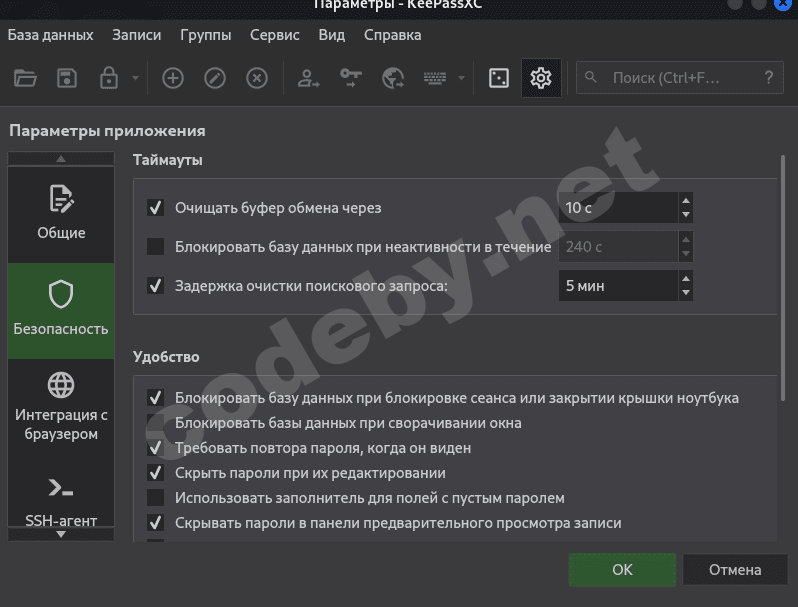Click the copy URL globe icon

click(x=393, y=78)
